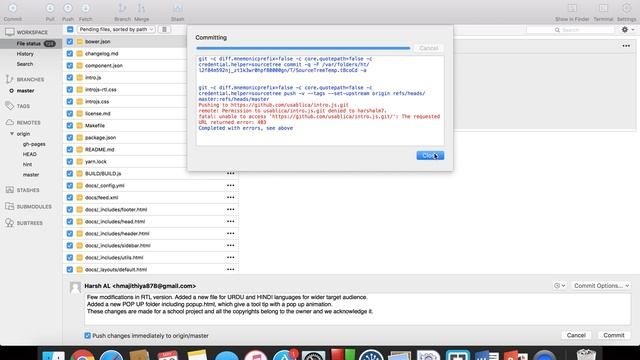Click Cancel in the Committing dialog

[429, 48]
